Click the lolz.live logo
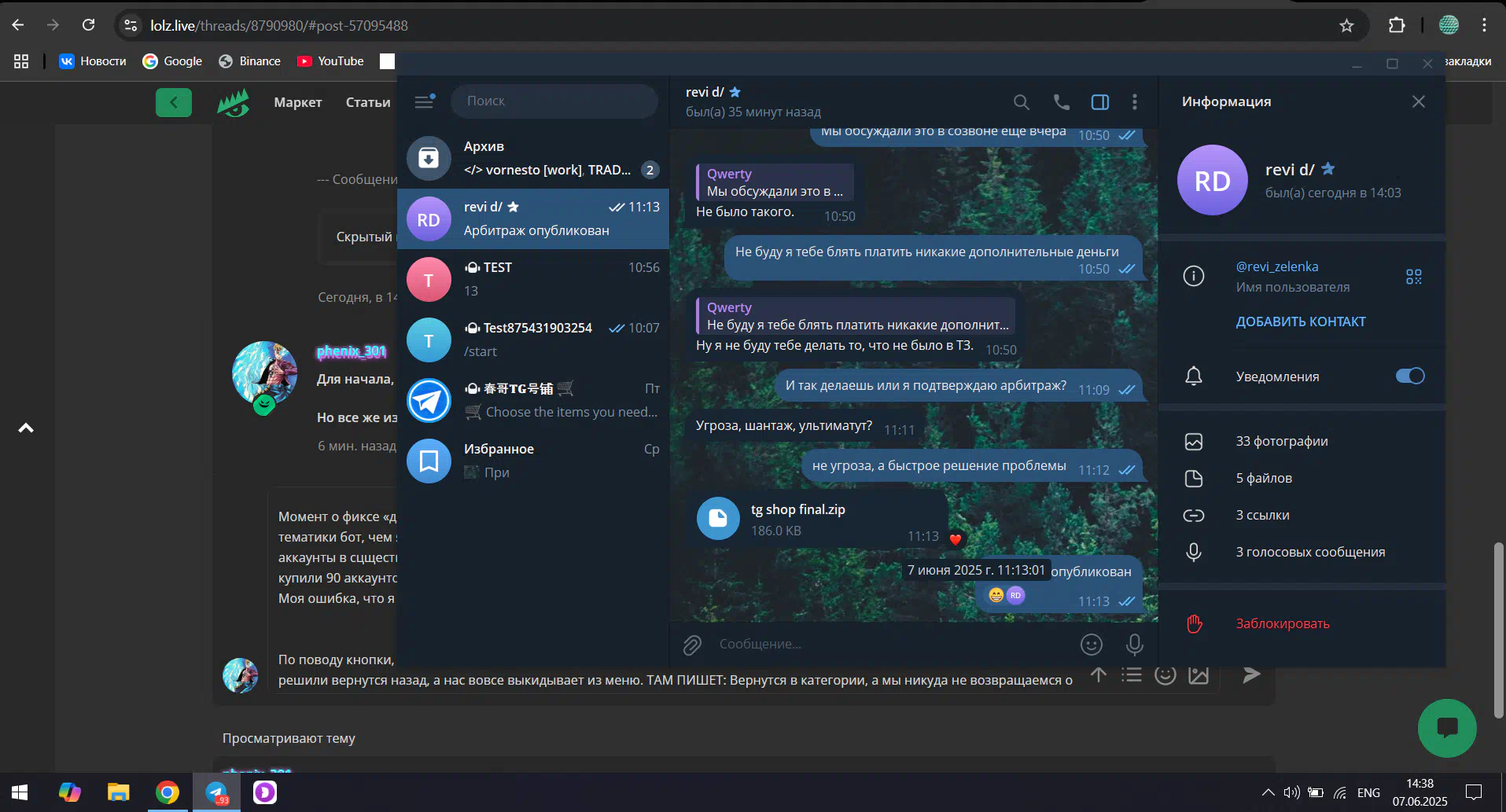This screenshot has width=1506, height=812. 234,102
